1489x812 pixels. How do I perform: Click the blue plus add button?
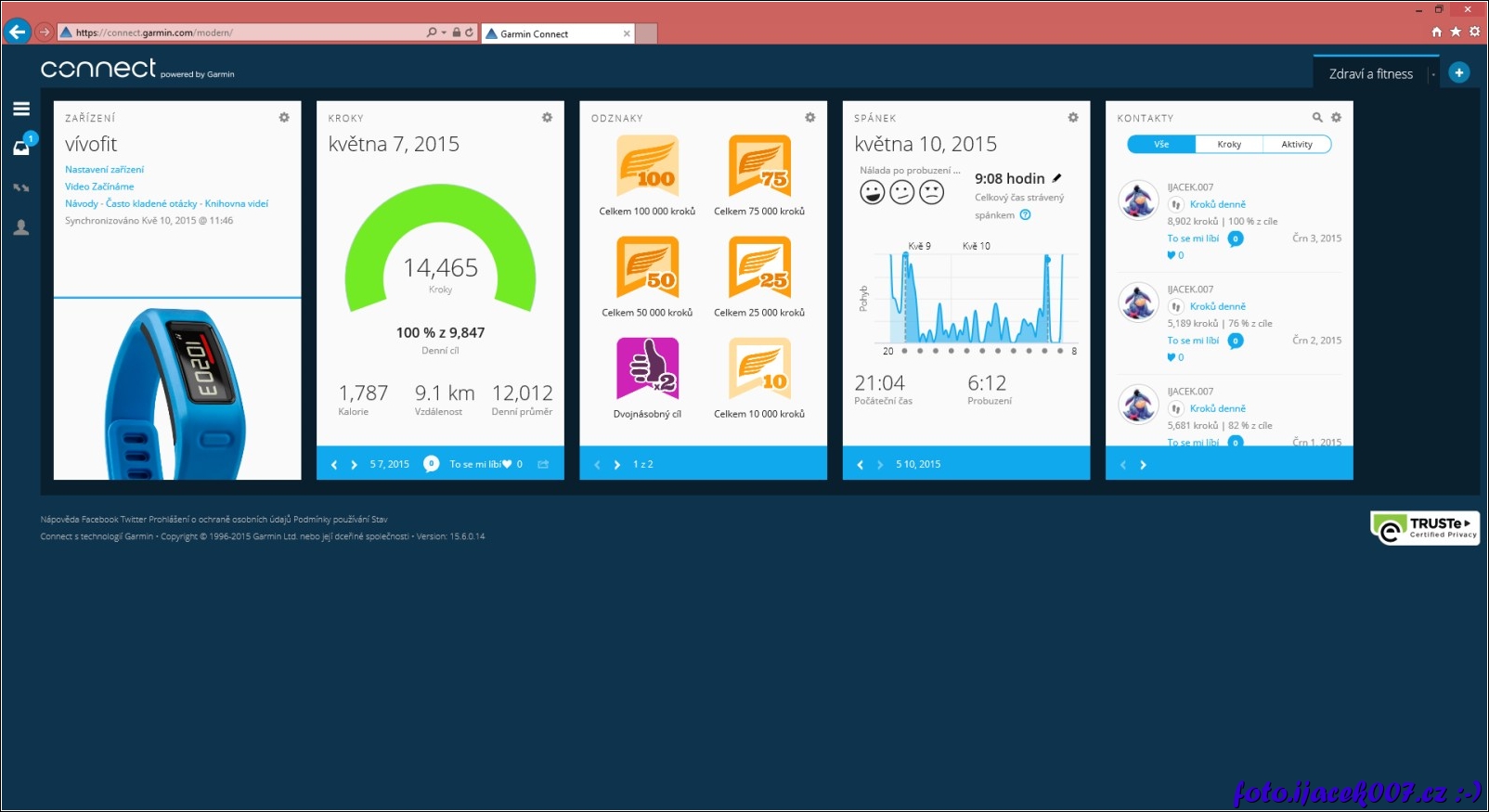1458,73
